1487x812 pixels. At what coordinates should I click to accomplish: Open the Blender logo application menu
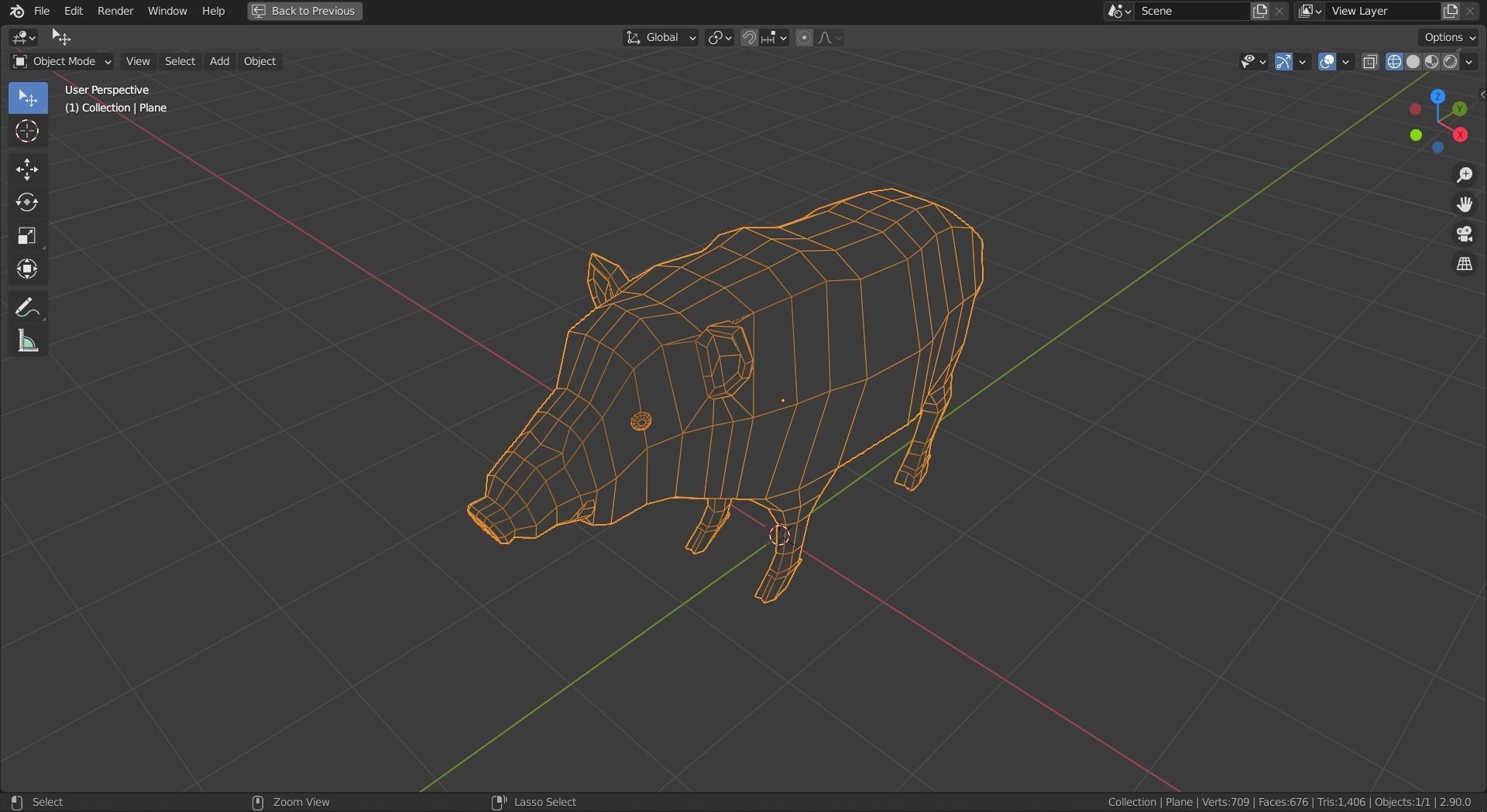coord(17,11)
